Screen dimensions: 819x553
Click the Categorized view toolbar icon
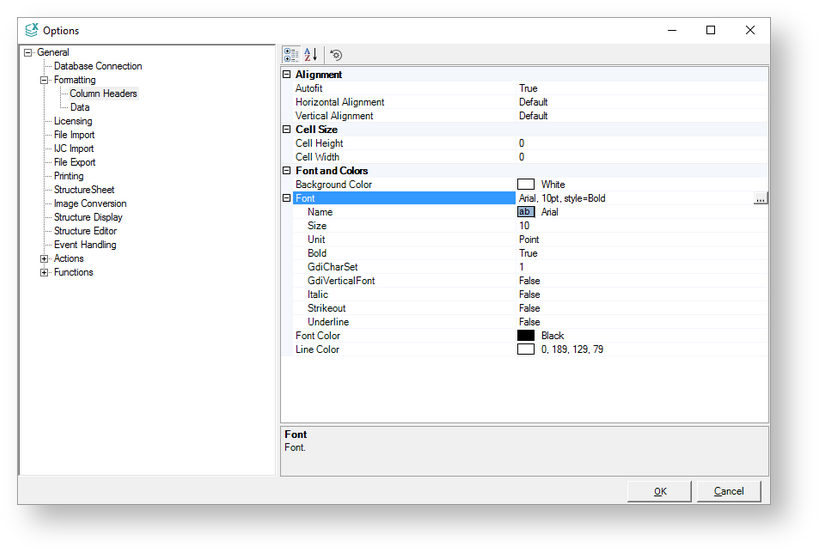pyautogui.click(x=291, y=55)
